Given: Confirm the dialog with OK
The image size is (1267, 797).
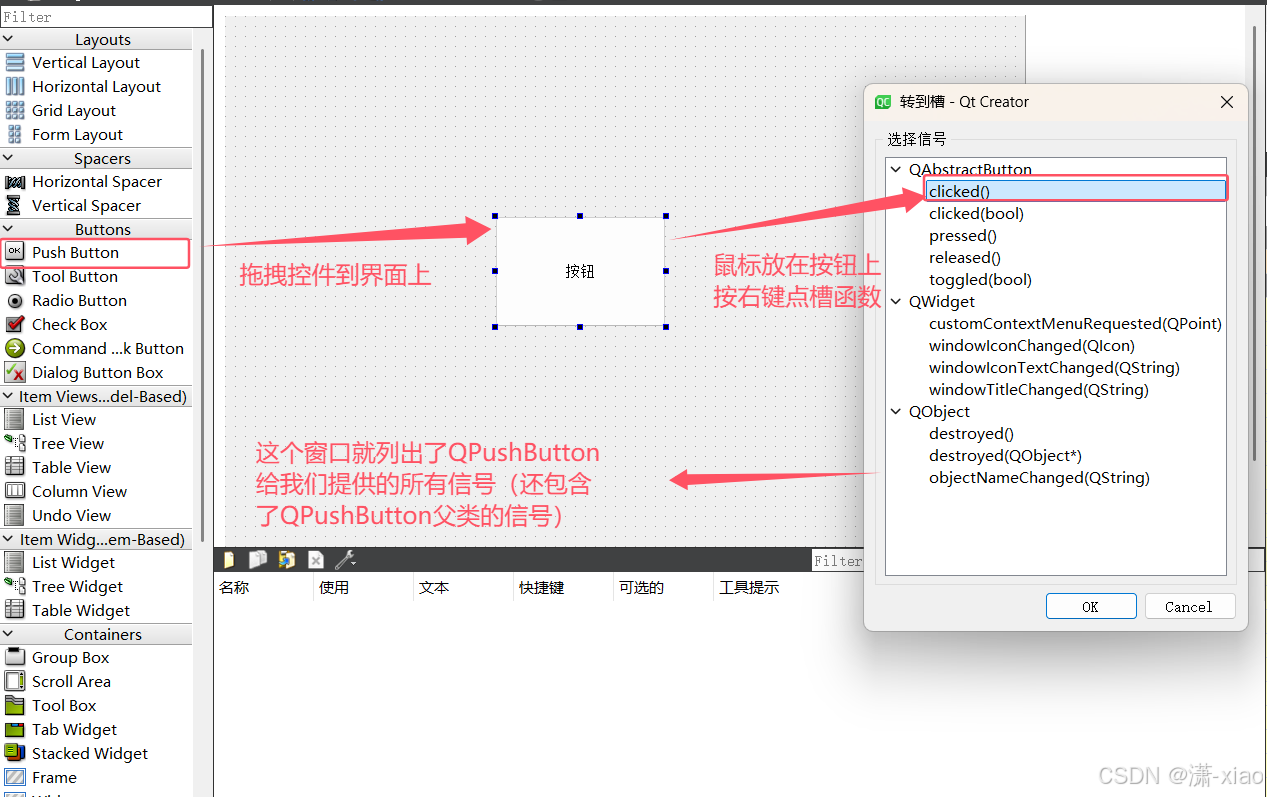Looking at the screenshot, I should [1091, 606].
